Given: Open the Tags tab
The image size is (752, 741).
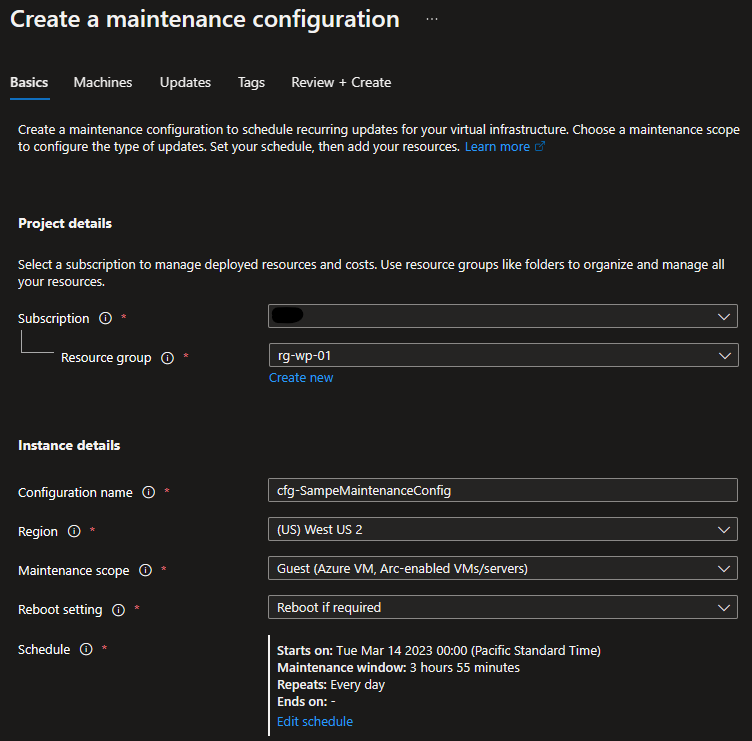Looking at the screenshot, I should tap(251, 82).
